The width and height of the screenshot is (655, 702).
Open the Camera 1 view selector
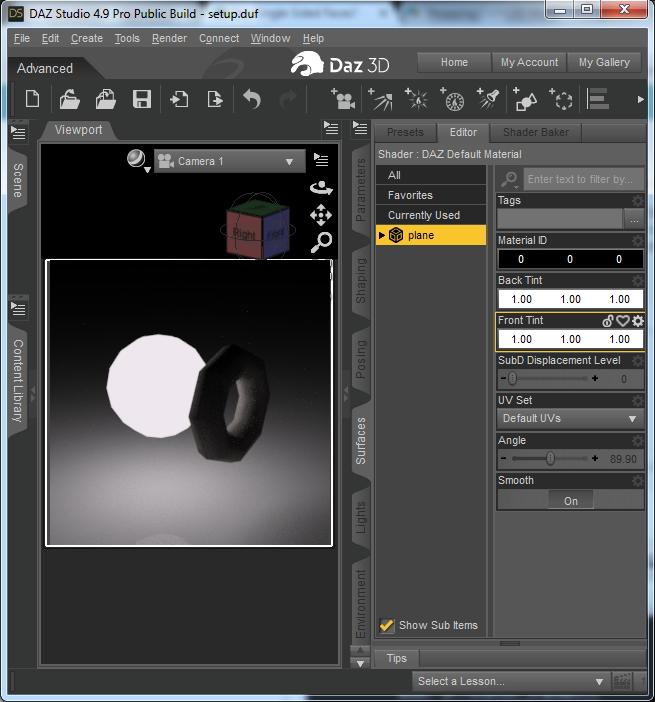(x=230, y=161)
